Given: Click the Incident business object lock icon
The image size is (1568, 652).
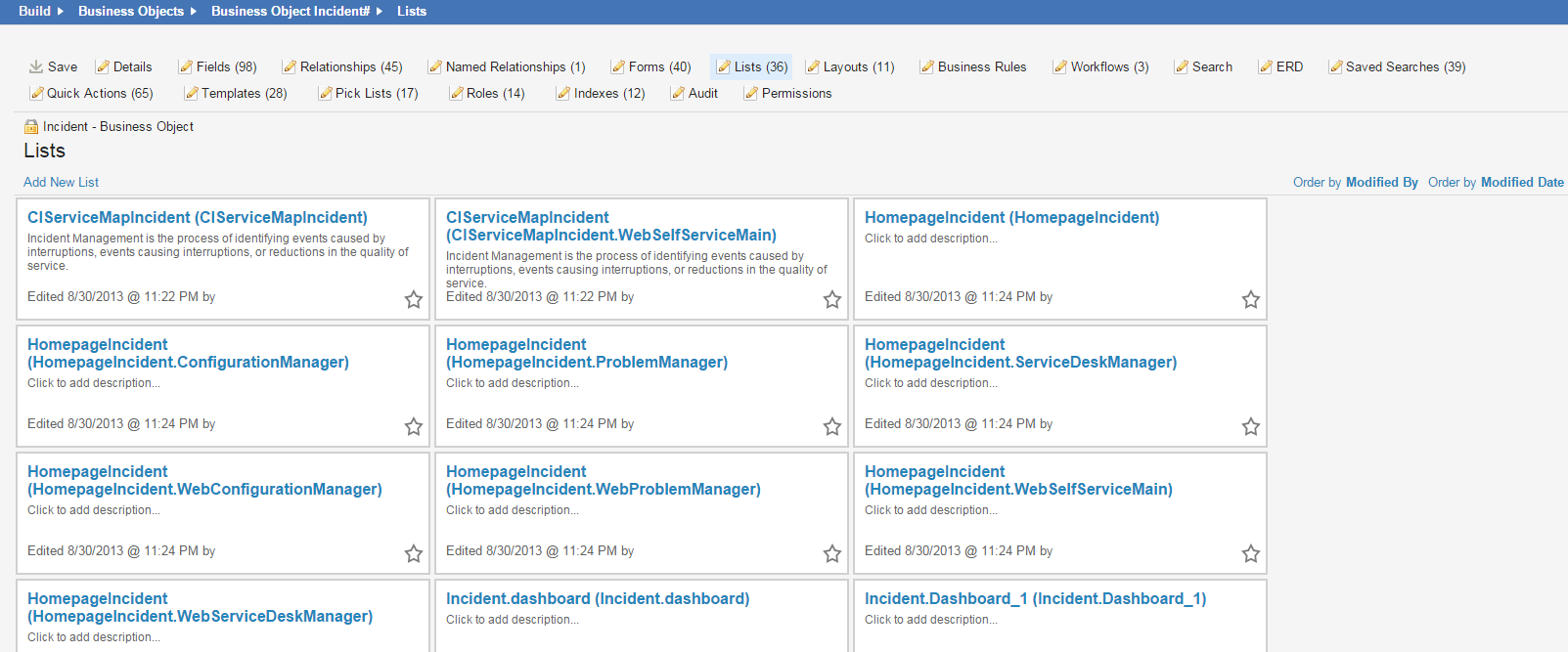Looking at the screenshot, I should 31,126.
